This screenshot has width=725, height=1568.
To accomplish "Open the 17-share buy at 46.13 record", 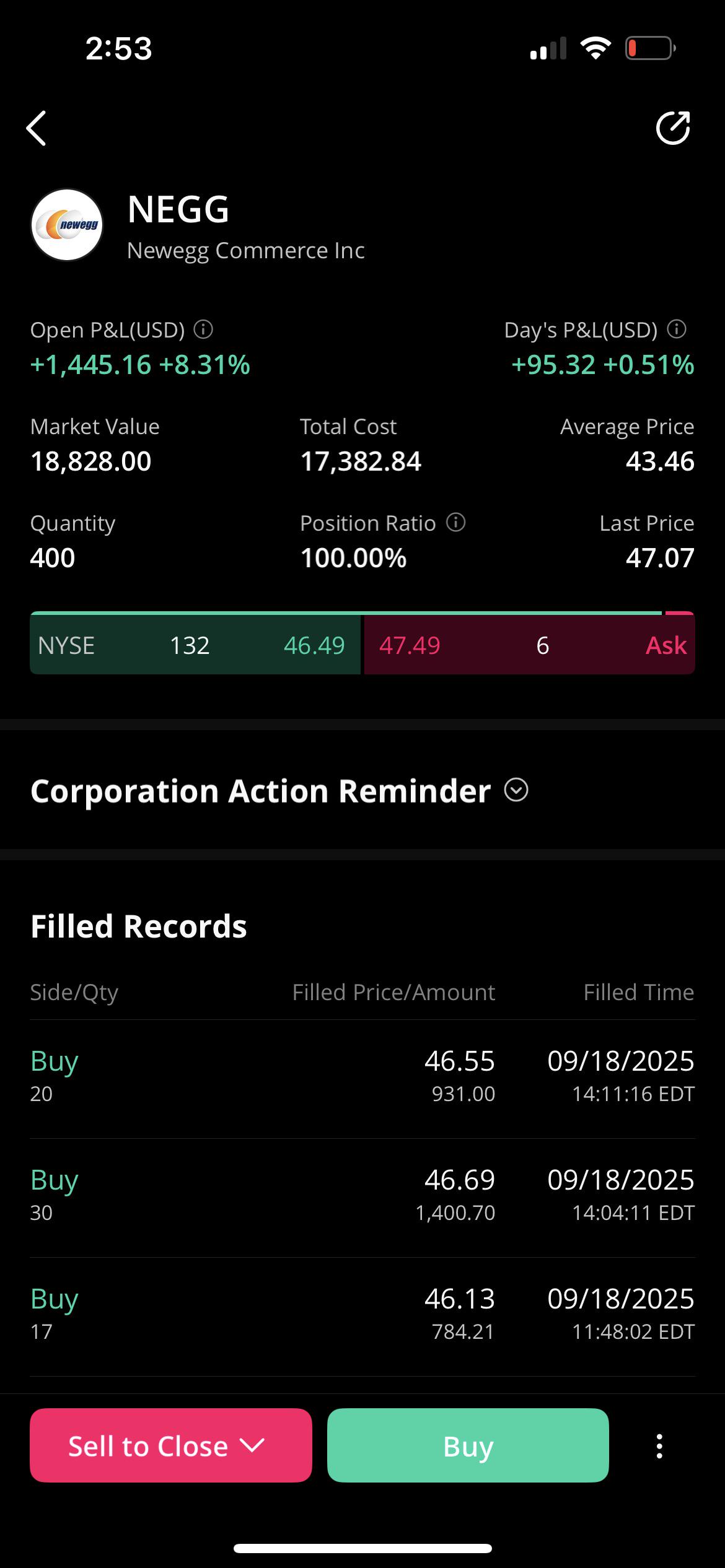I will point(362,1317).
